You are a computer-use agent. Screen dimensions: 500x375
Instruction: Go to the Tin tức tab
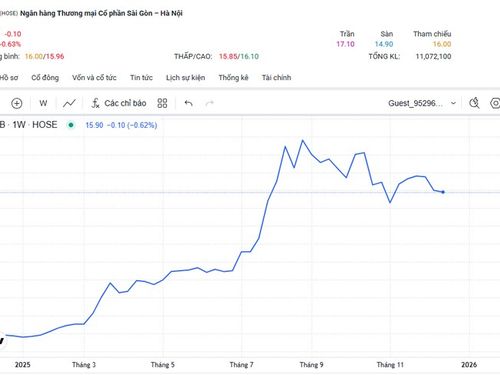(x=141, y=78)
